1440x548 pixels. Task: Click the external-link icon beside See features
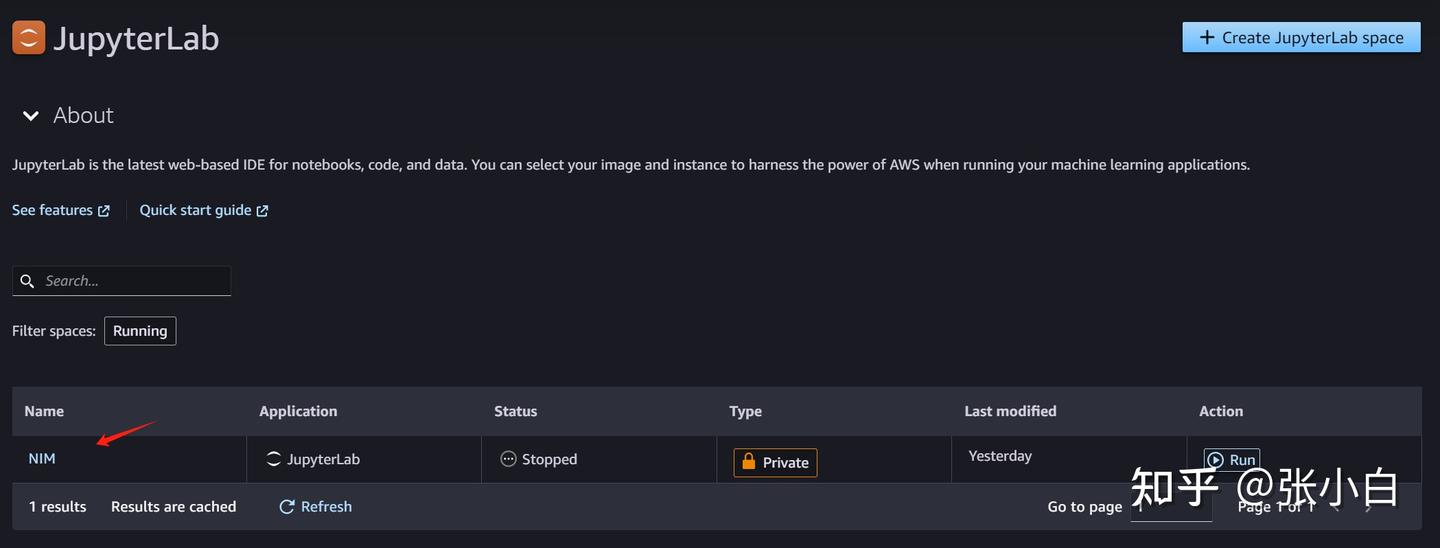pyautogui.click(x=103, y=211)
